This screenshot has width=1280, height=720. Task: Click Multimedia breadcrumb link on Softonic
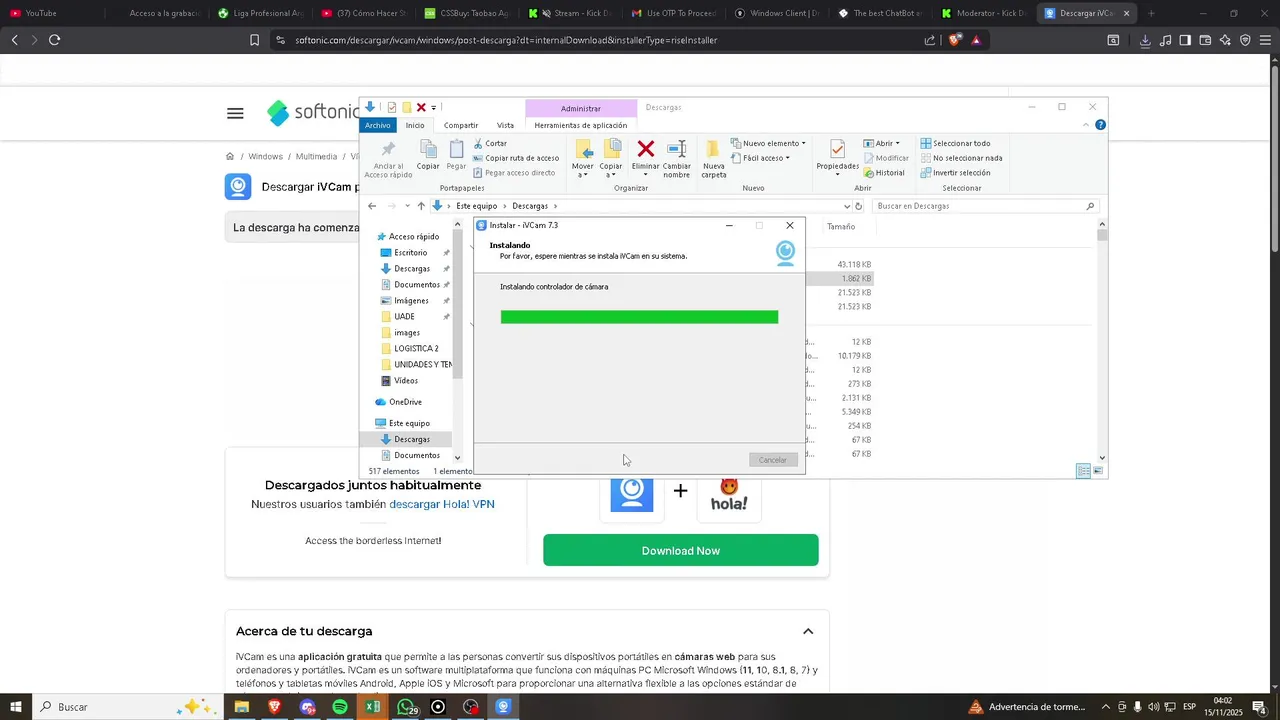click(316, 157)
